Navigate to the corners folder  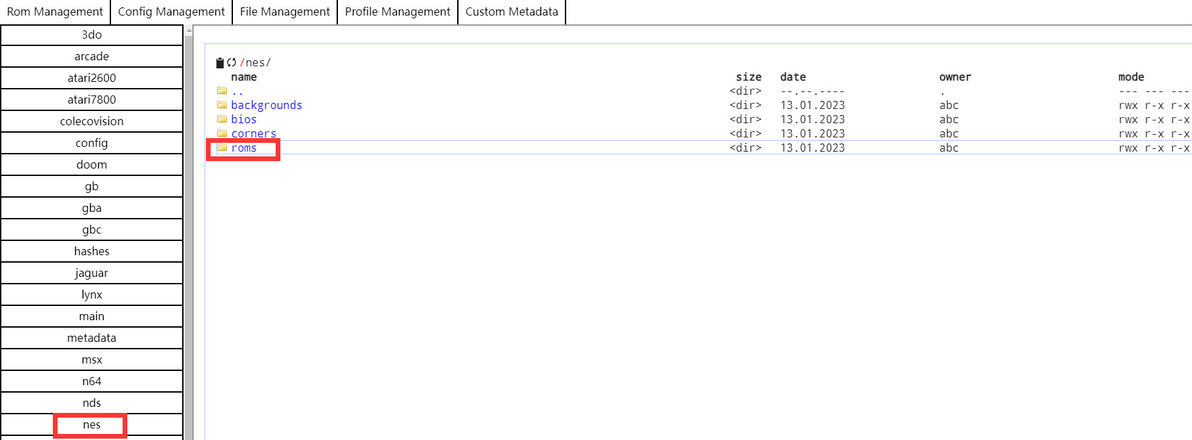coord(253,133)
